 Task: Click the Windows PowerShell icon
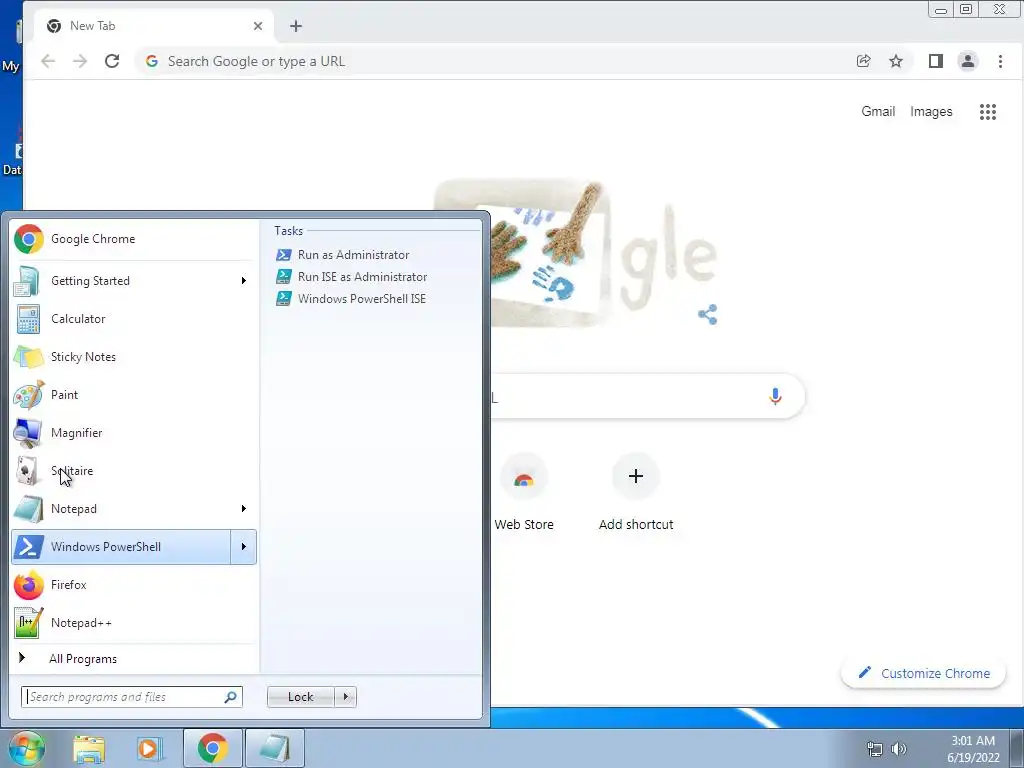pos(28,547)
